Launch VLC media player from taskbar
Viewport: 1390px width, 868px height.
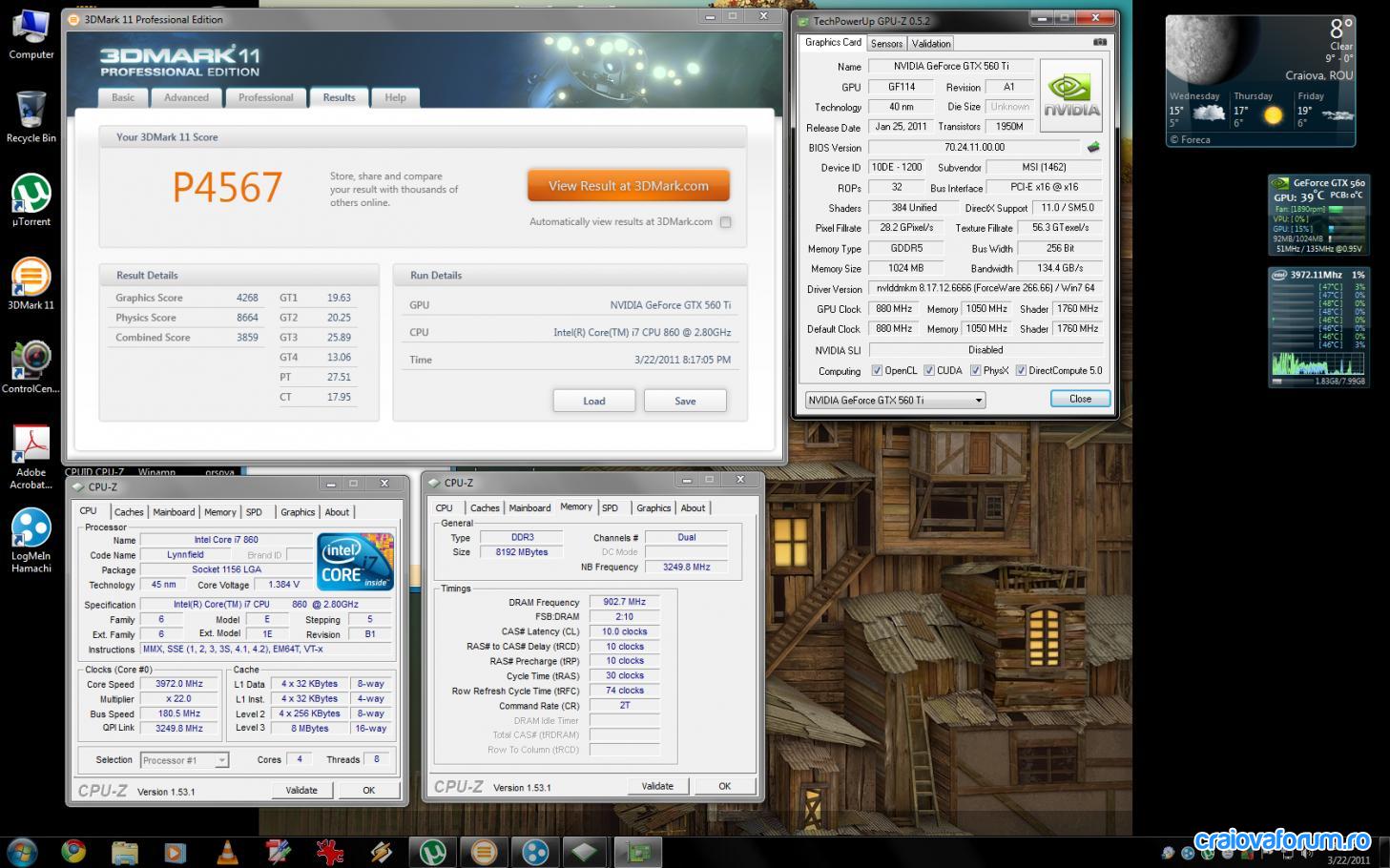tap(227, 851)
